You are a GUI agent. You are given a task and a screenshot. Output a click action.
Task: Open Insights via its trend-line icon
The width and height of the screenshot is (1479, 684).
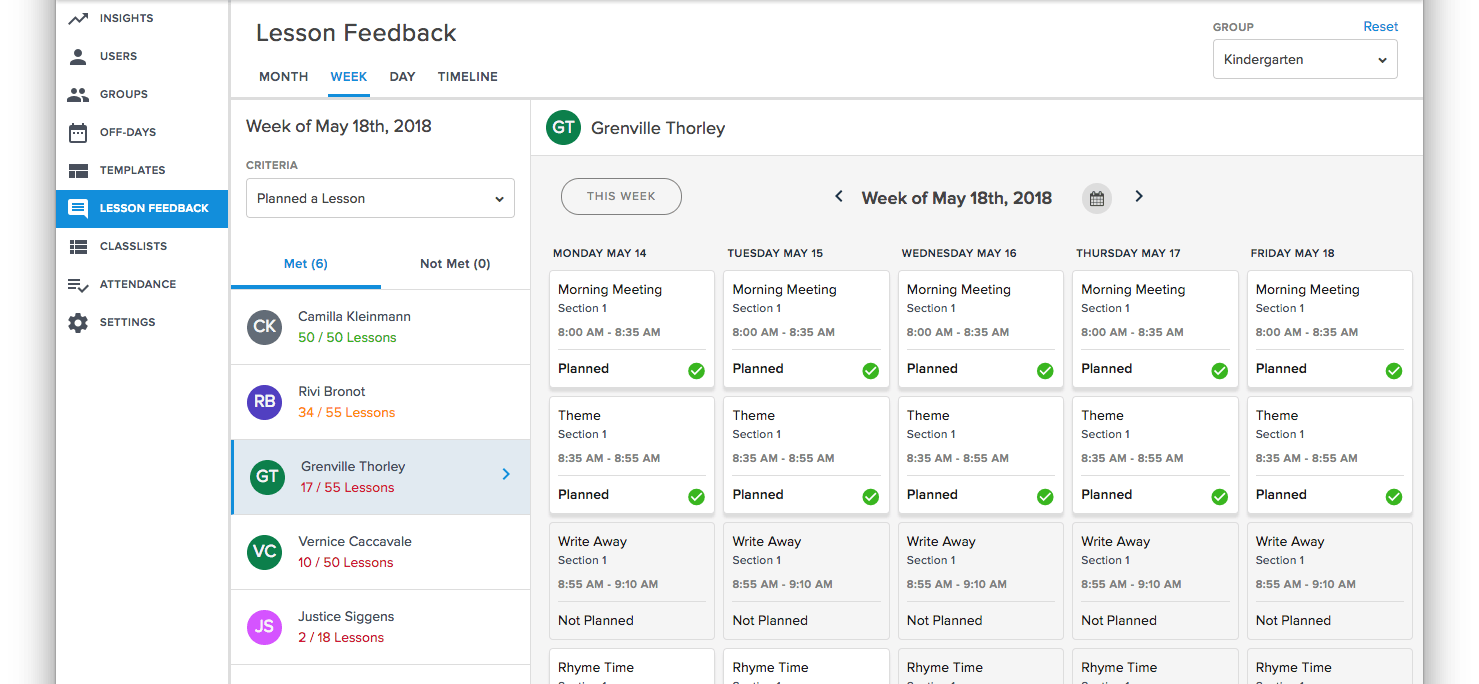coord(78,18)
